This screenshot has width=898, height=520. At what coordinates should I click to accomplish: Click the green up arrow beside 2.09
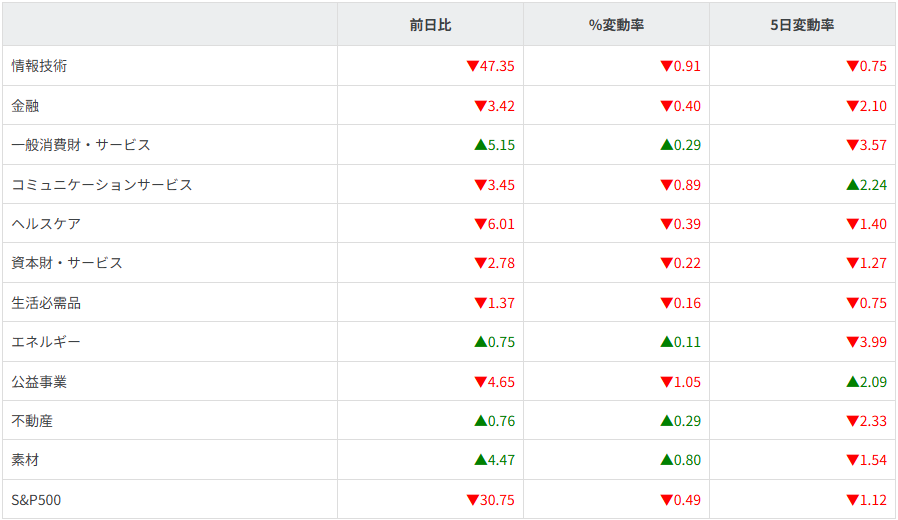coord(852,381)
